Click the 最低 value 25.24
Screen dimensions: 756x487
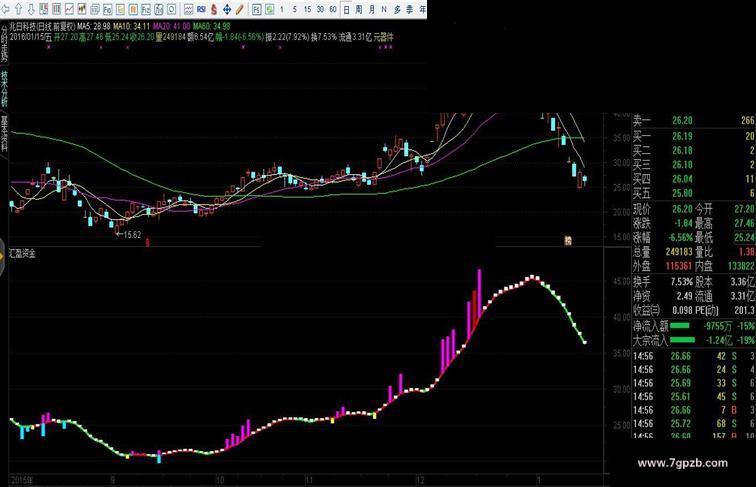click(x=744, y=238)
